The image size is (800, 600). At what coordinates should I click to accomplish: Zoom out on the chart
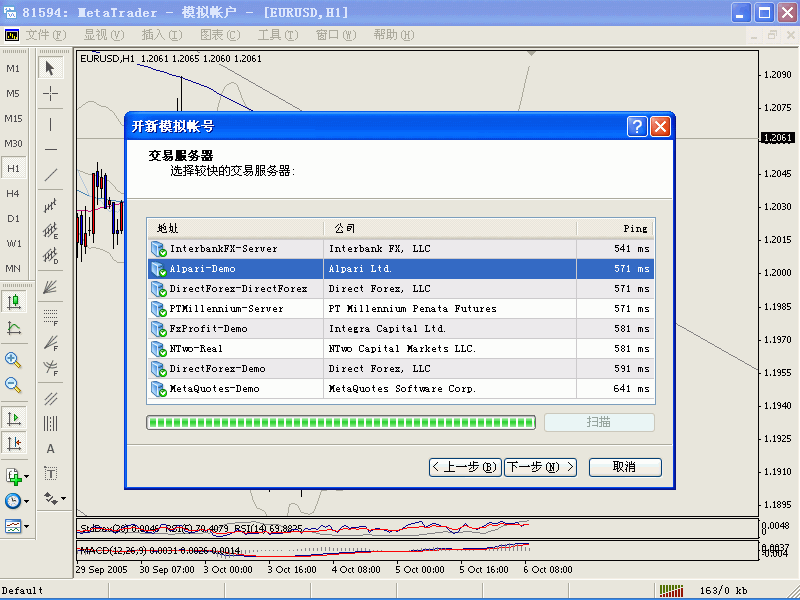coord(13,385)
